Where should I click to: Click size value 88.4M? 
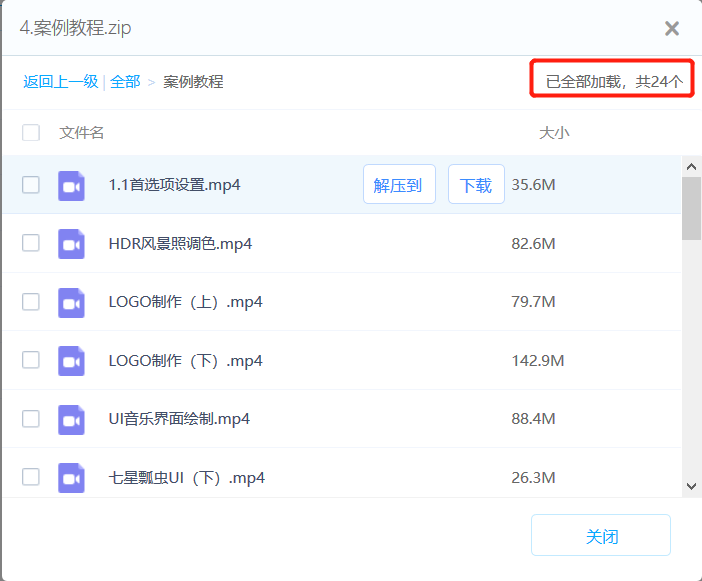pos(533,419)
